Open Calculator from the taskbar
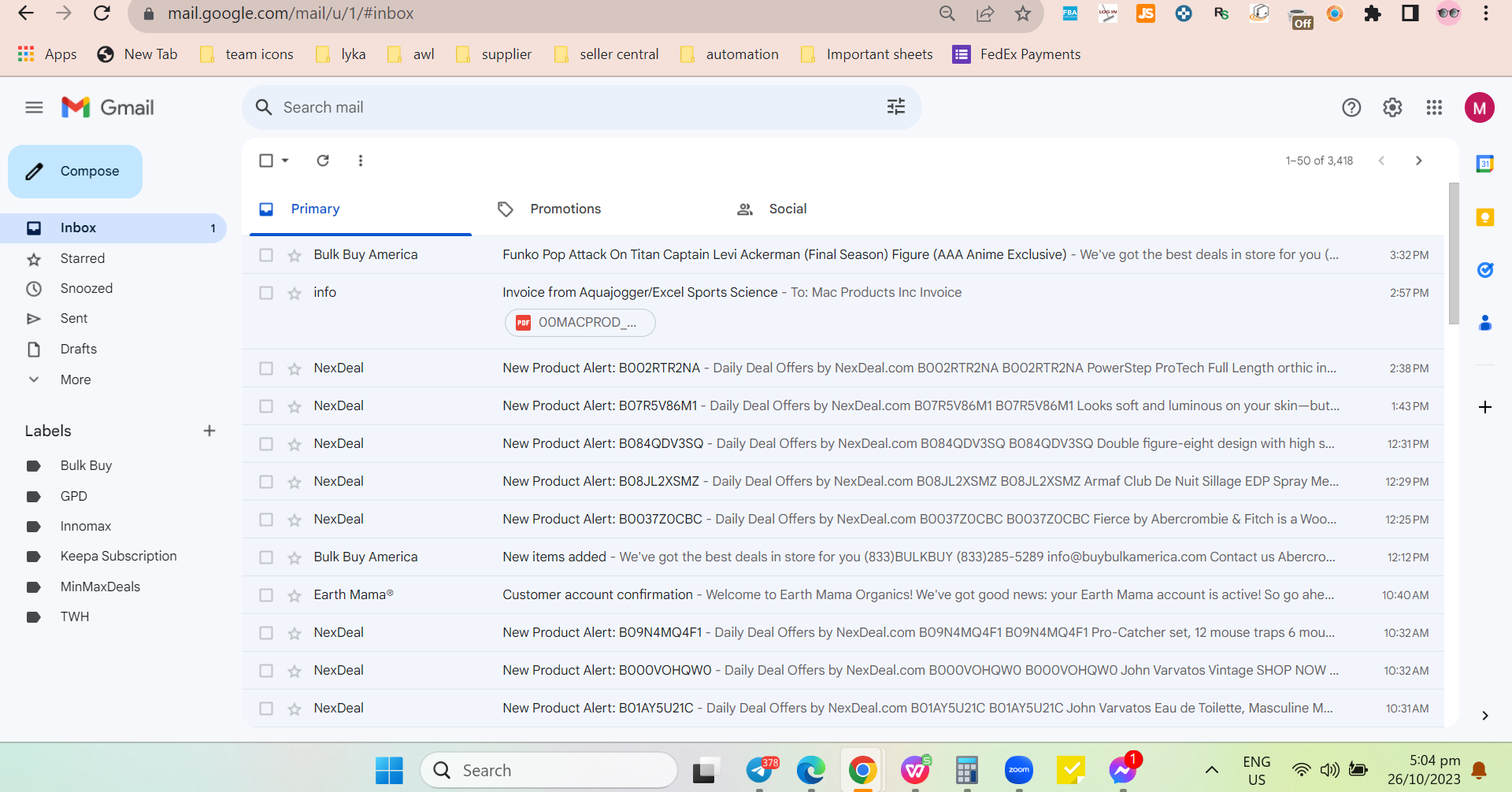 (966, 770)
